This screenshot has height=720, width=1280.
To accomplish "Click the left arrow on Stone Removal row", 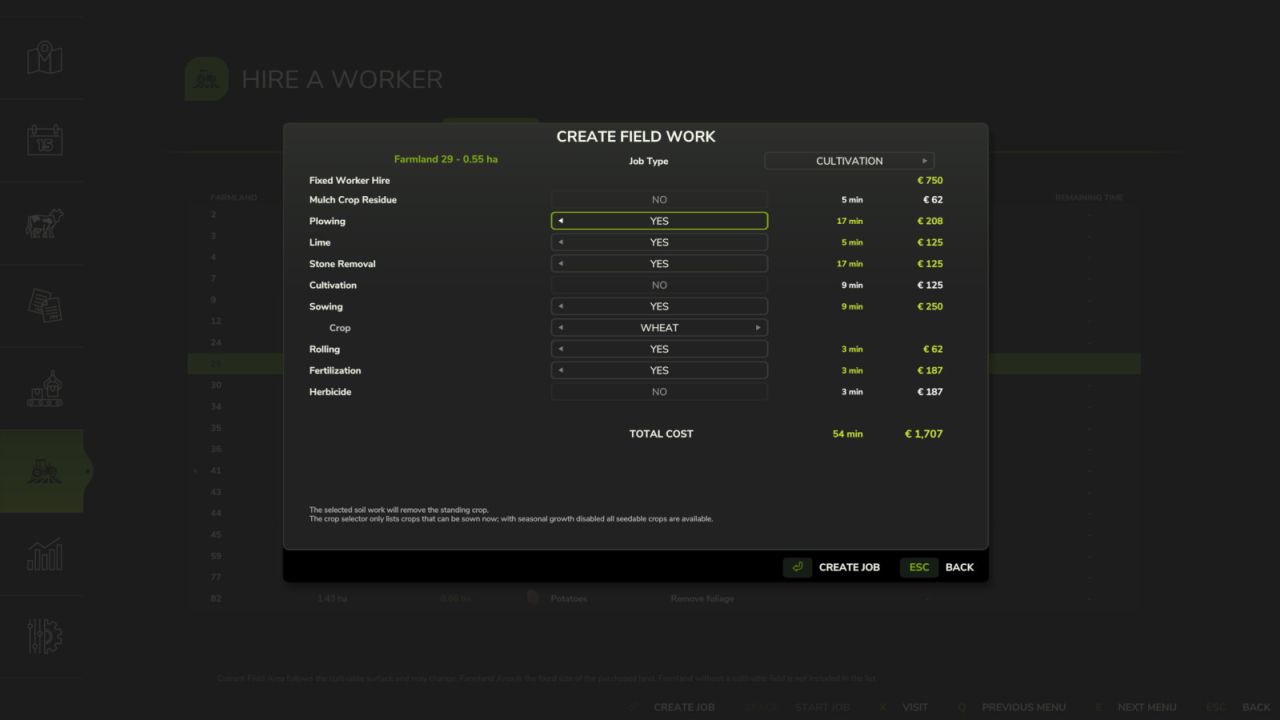I will click(x=560, y=264).
